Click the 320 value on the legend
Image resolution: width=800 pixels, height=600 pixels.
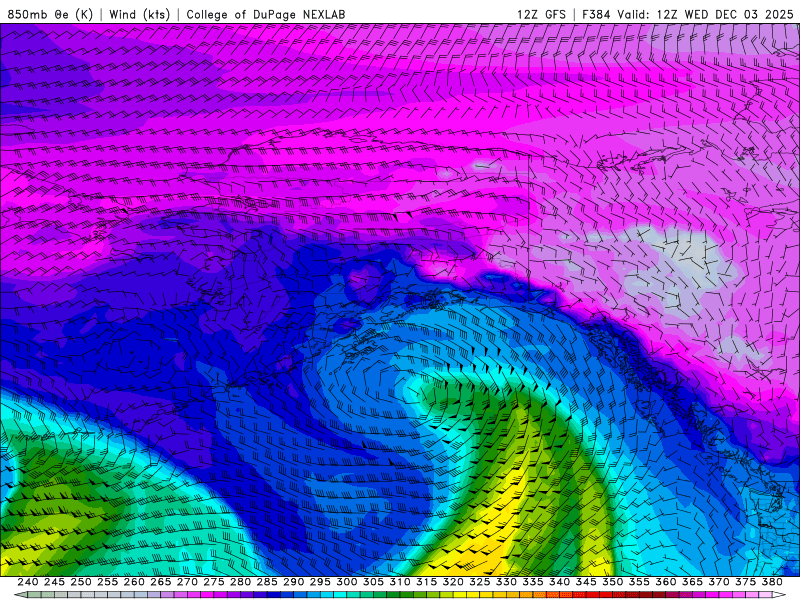point(453,582)
